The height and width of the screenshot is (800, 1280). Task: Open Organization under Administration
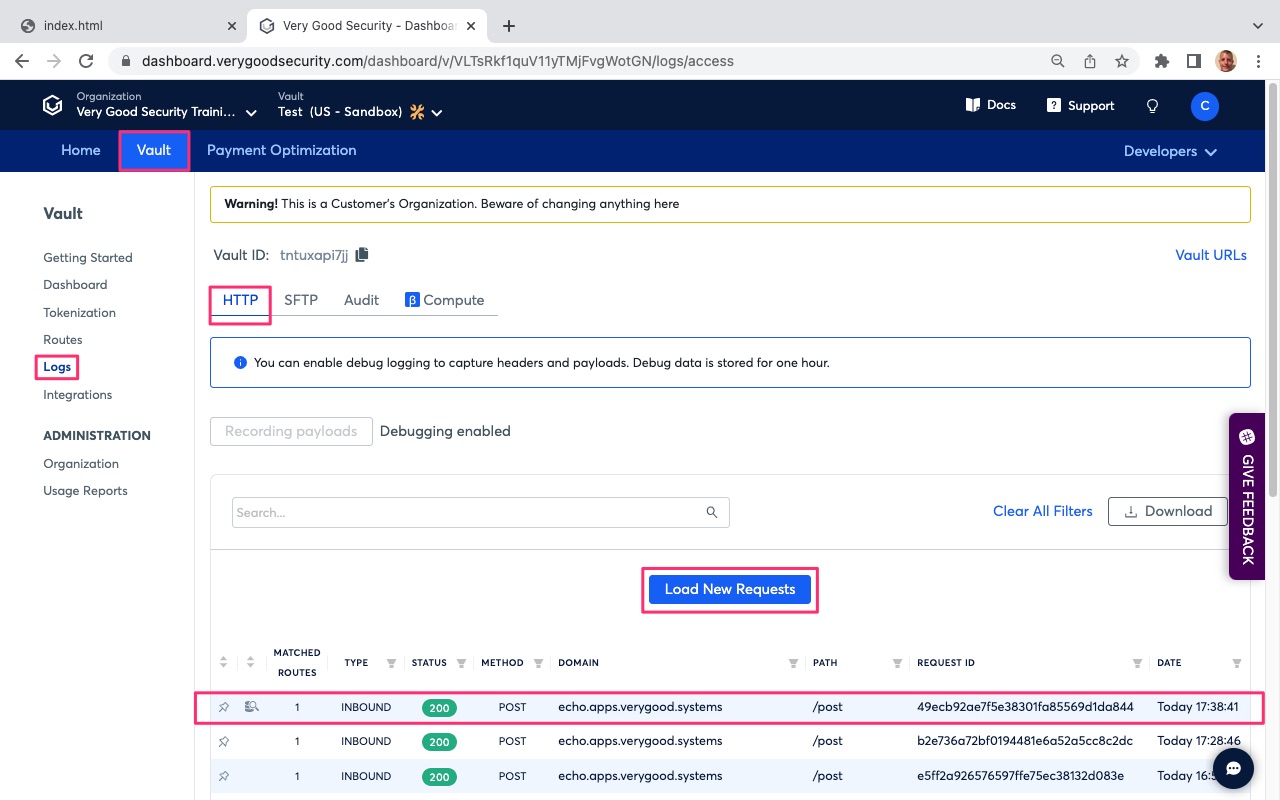click(81, 463)
